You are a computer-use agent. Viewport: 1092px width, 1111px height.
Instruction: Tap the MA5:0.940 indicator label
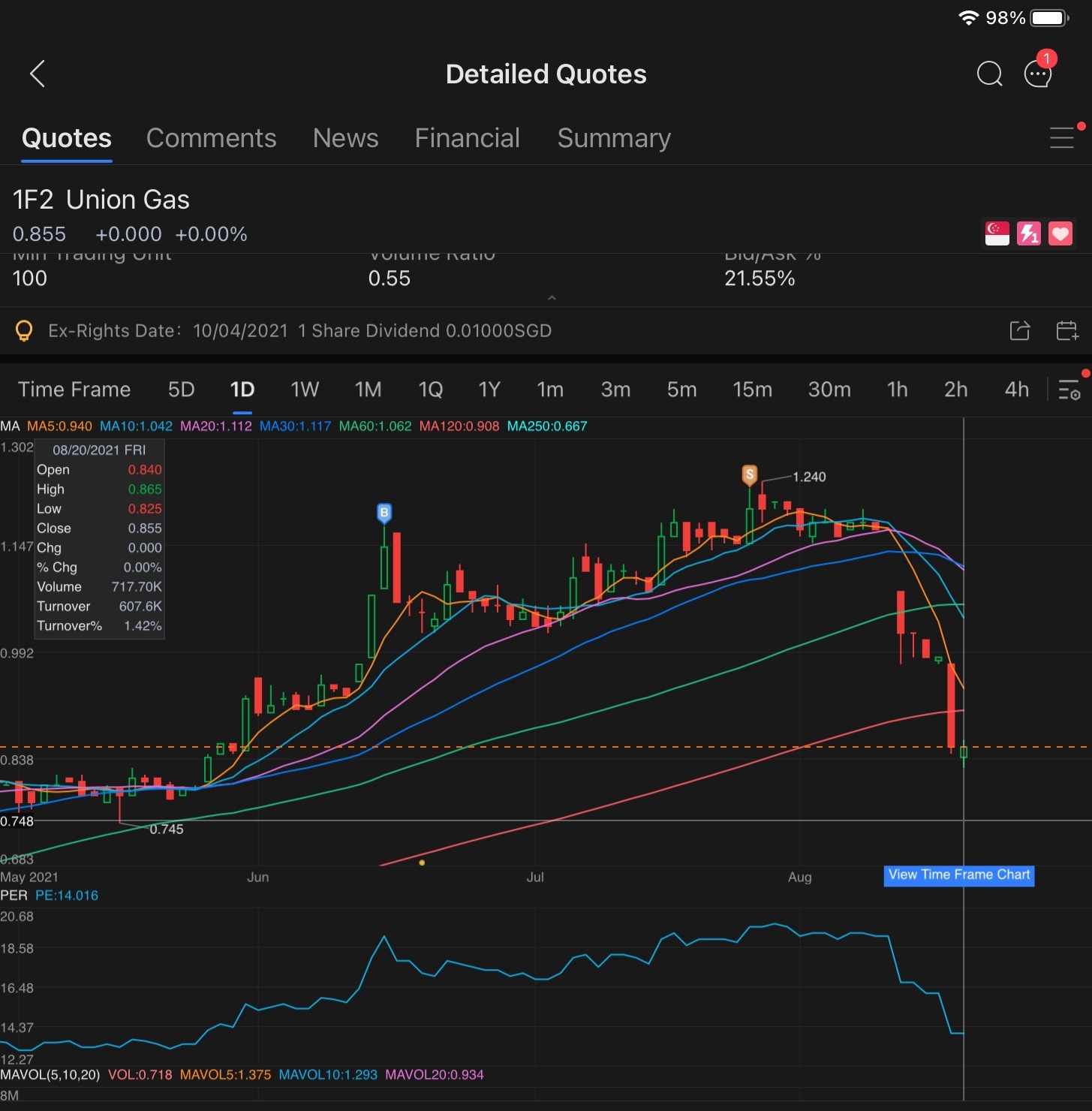coord(59,426)
